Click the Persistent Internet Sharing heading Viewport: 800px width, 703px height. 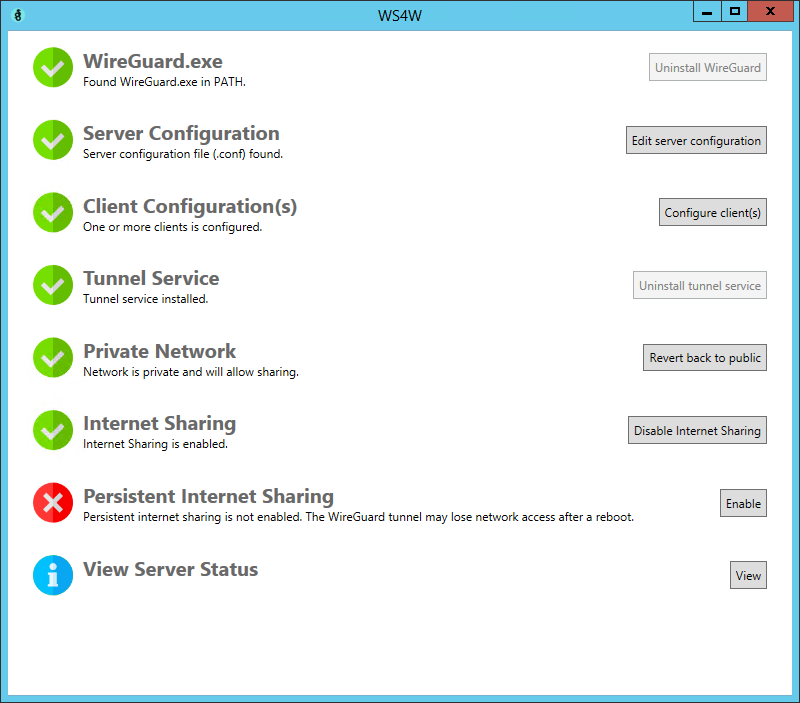tap(209, 496)
